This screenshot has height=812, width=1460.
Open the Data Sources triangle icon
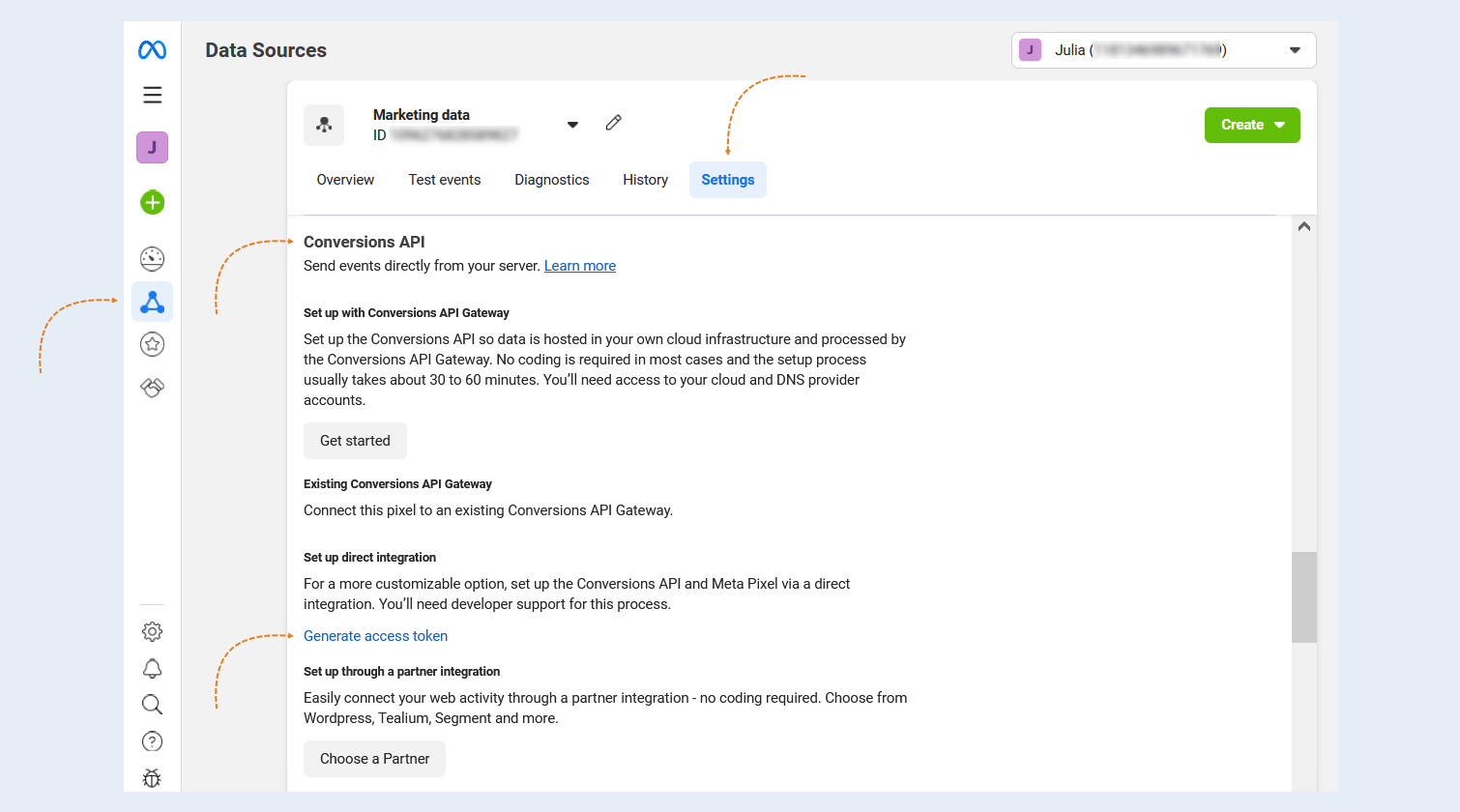pos(152,302)
